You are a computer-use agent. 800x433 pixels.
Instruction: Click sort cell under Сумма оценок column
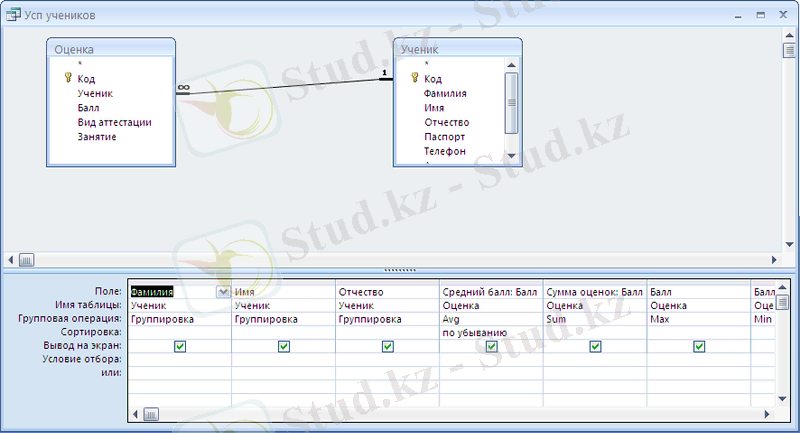595,333
